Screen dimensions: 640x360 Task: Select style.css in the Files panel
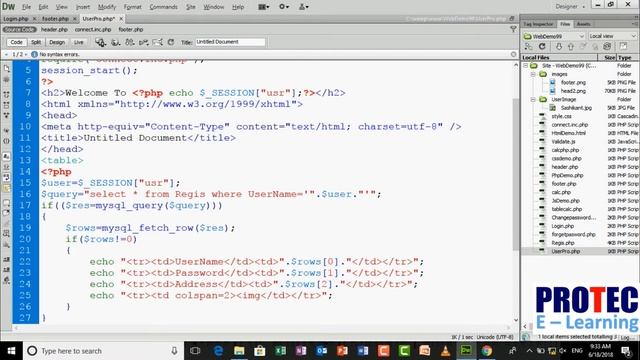pyautogui.click(x=561, y=116)
